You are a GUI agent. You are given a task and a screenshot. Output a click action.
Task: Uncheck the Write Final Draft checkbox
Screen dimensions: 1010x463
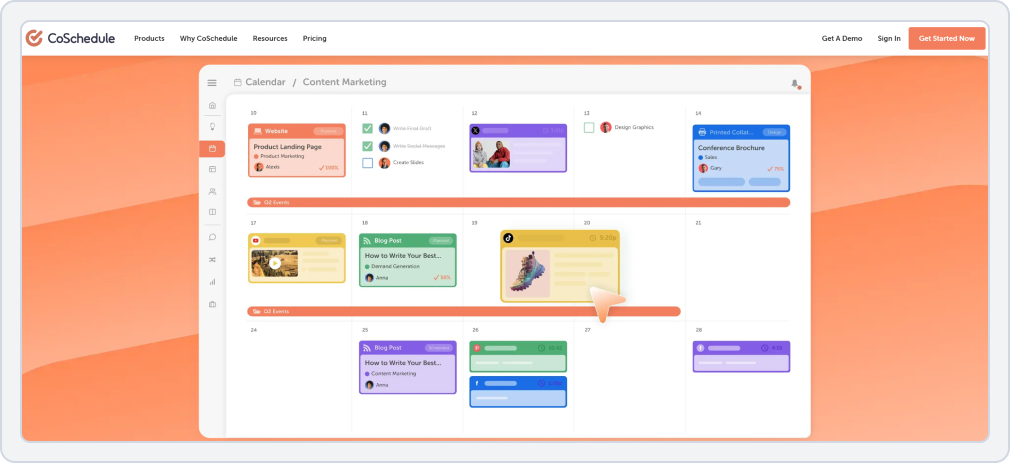[368, 128]
